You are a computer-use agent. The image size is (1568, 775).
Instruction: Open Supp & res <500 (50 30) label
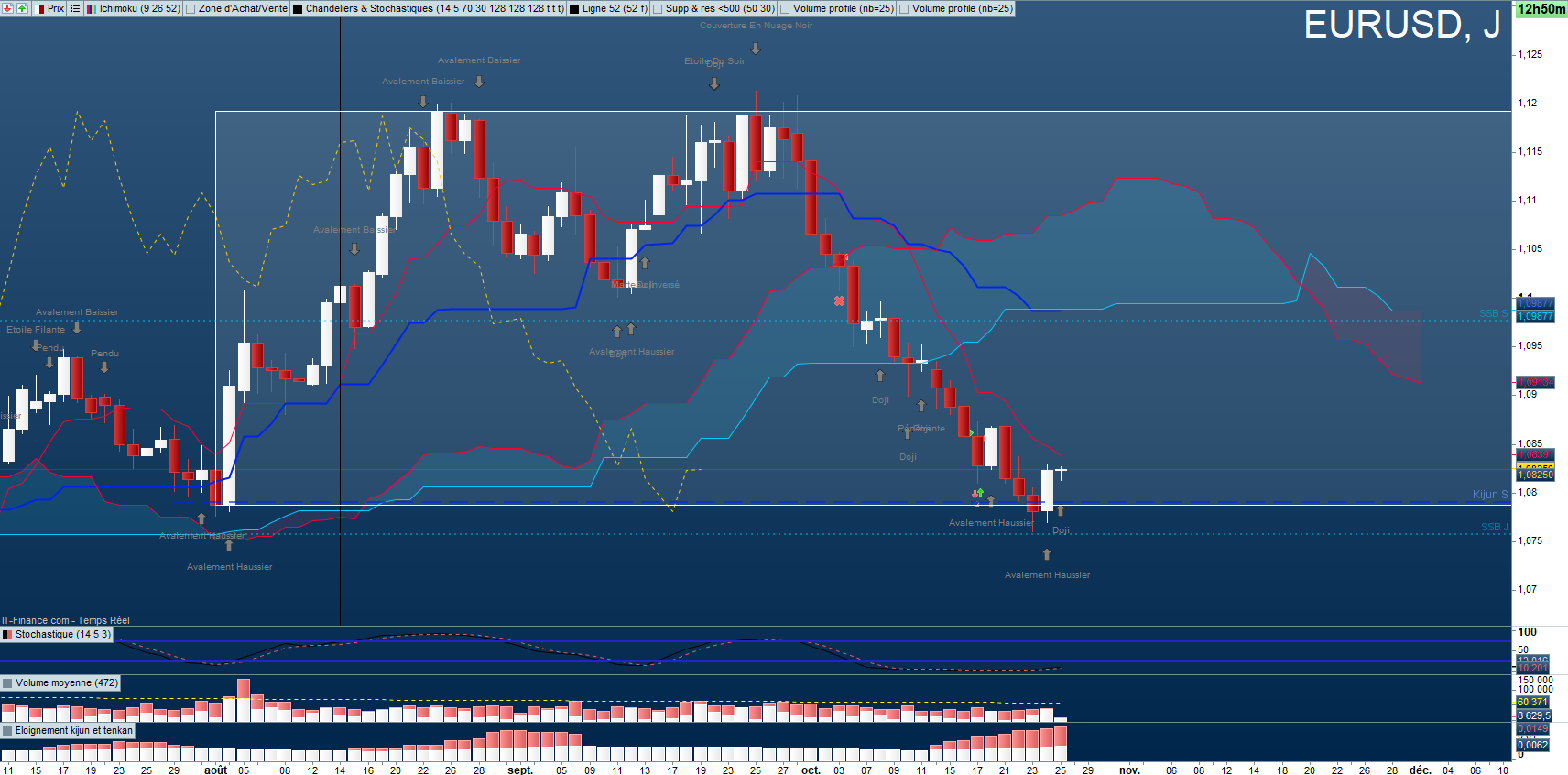pyautogui.click(x=720, y=8)
